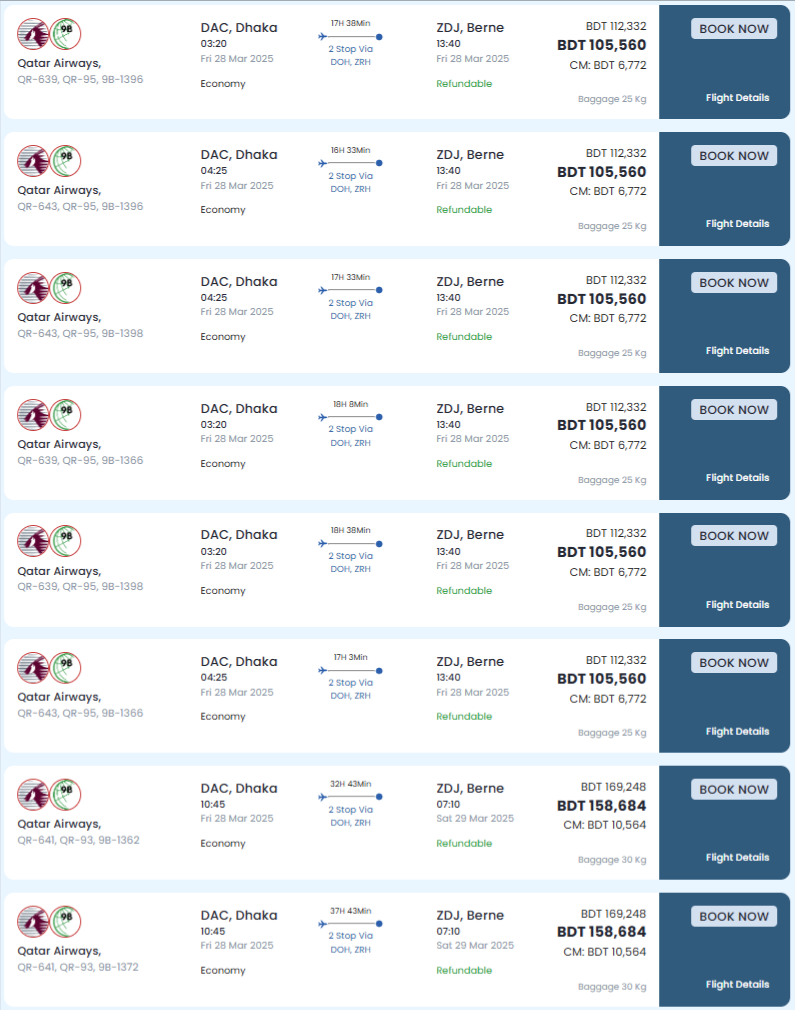Screen dimensions: 795x1010
Task: Click airplane icon on the 17H 3Min route line
Action: point(323,671)
